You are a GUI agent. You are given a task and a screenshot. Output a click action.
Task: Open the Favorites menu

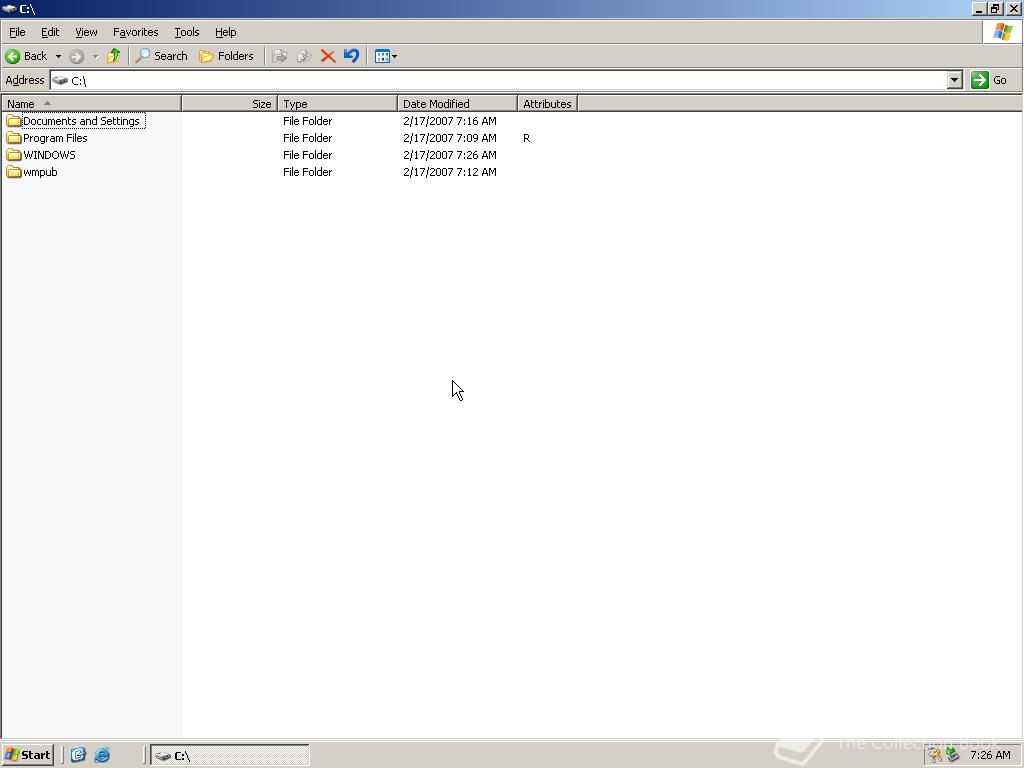[135, 32]
